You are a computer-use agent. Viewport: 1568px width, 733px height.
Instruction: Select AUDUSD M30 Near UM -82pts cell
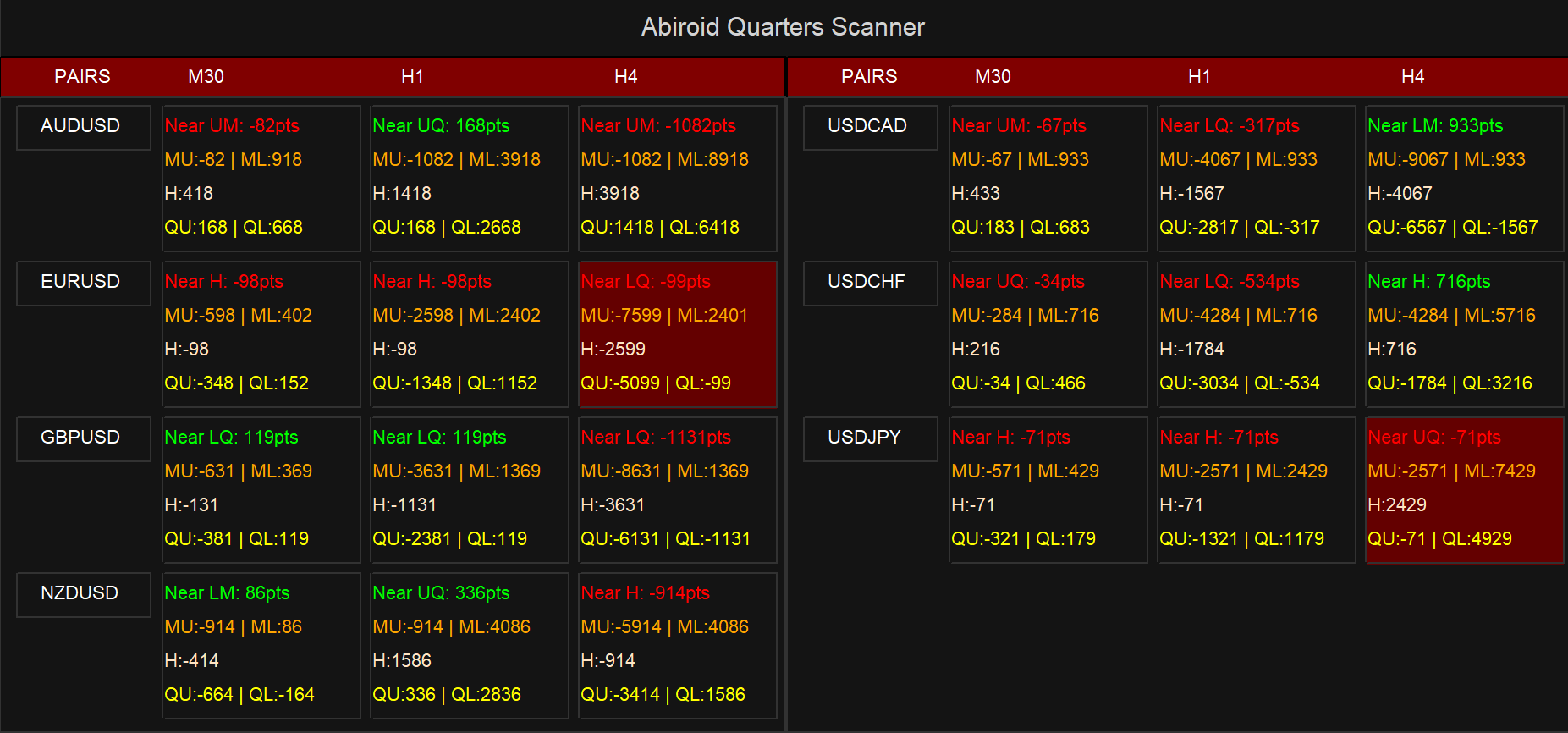pyautogui.click(x=261, y=178)
